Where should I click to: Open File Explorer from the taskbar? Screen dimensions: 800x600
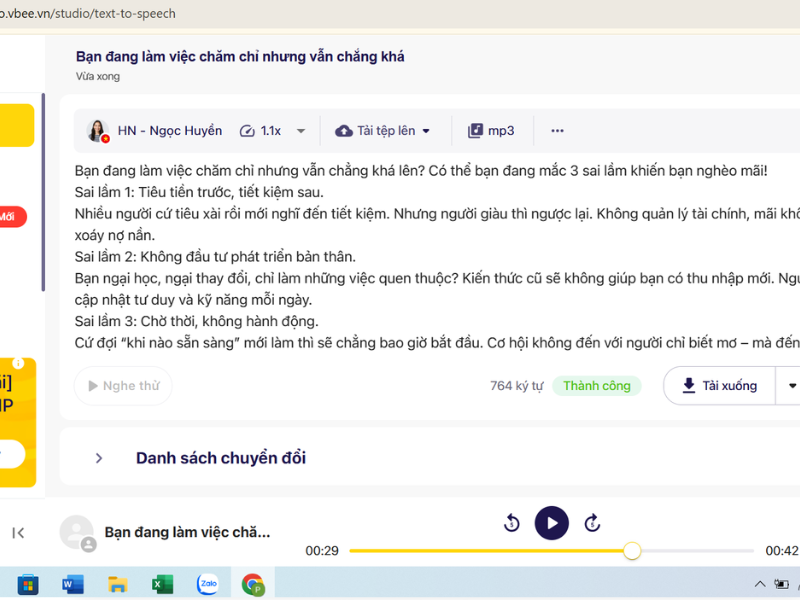tap(117, 585)
